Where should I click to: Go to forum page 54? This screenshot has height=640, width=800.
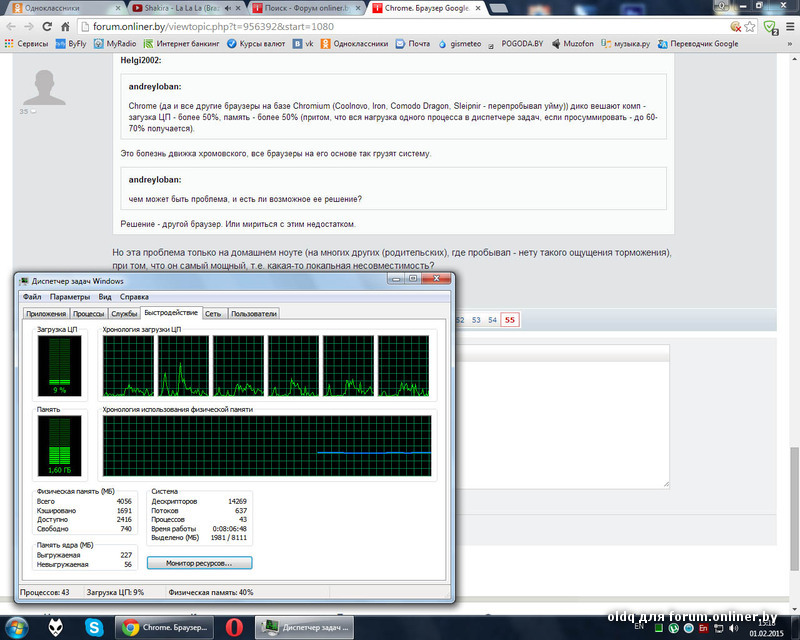[x=492, y=320]
